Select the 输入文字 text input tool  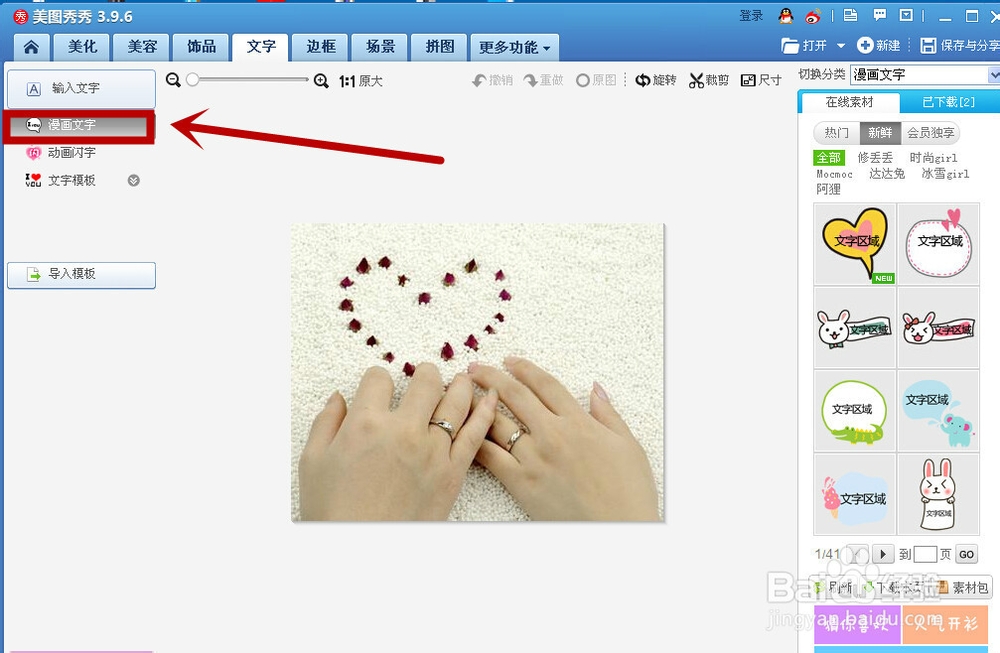(x=80, y=89)
